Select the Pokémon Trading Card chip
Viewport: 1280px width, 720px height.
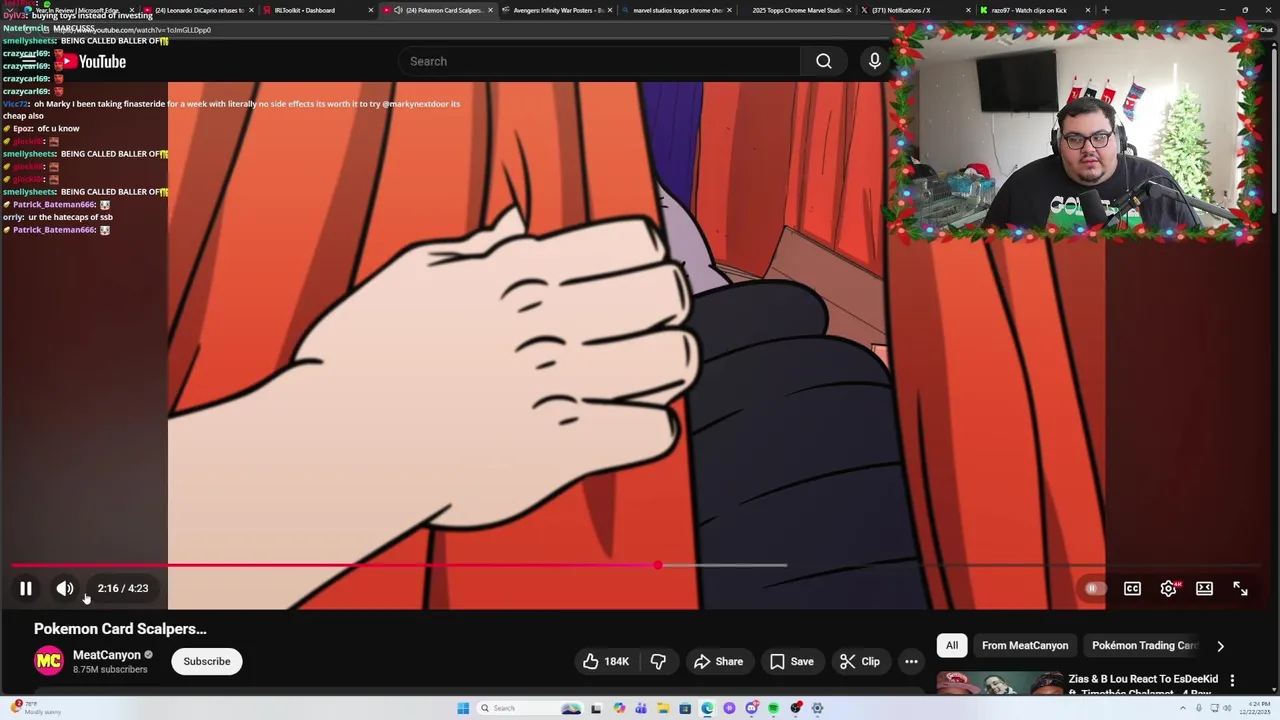tap(1144, 645)
